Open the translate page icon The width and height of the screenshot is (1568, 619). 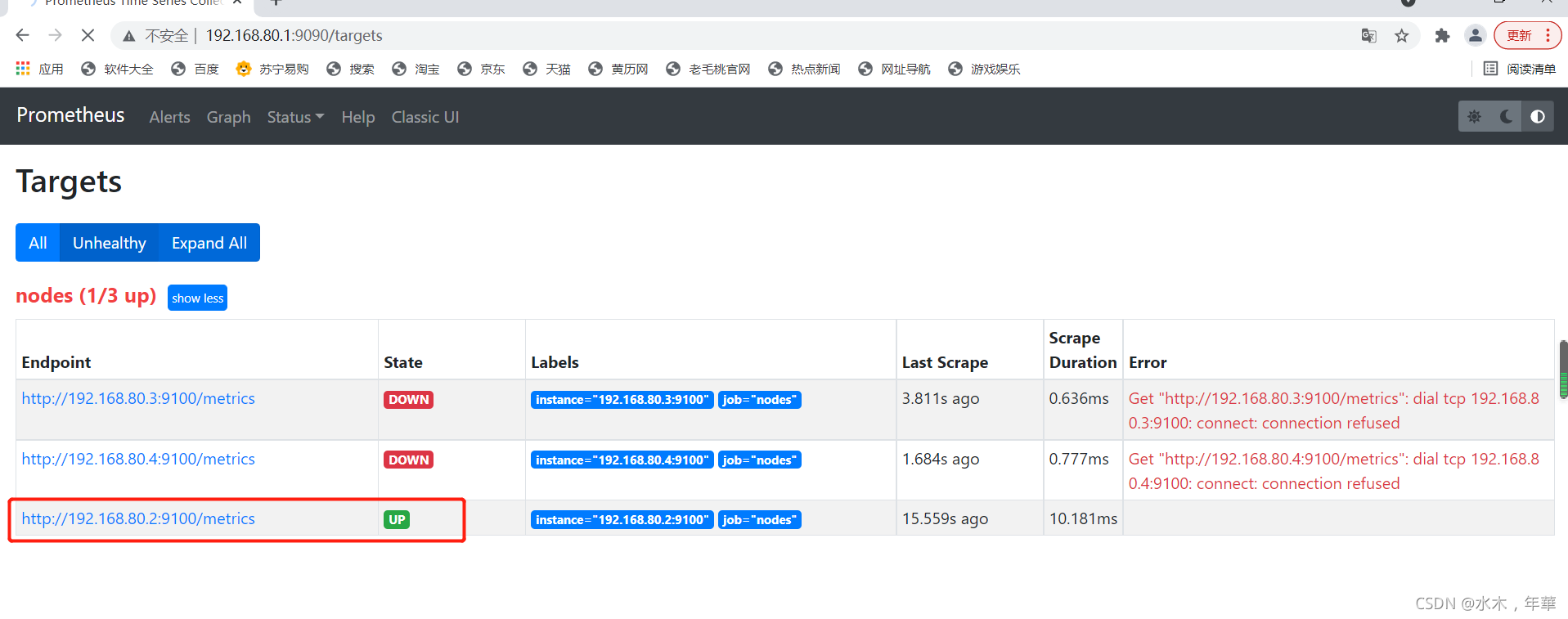(1368, 35)
